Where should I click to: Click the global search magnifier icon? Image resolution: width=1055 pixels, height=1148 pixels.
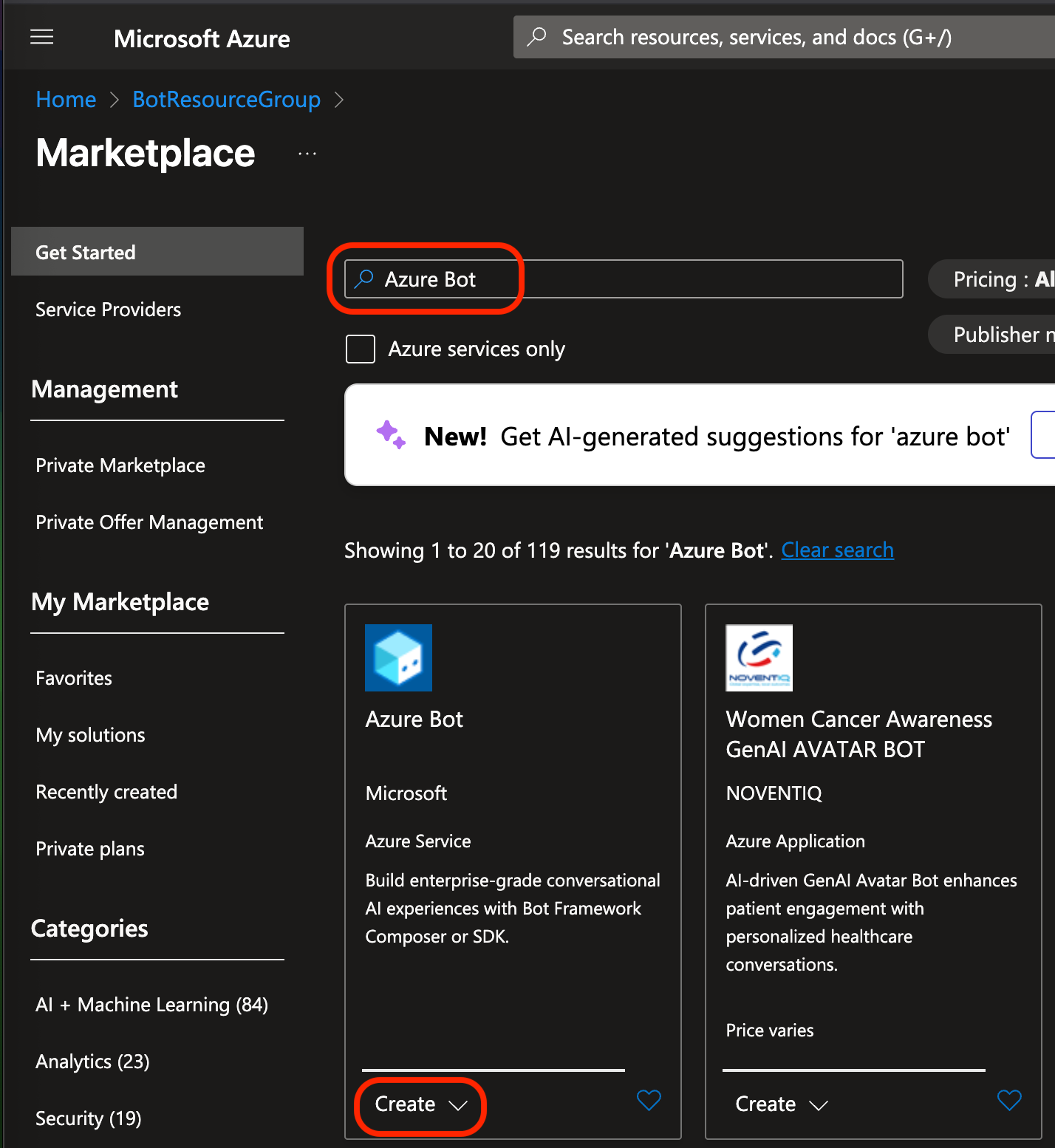pos(537,36)
